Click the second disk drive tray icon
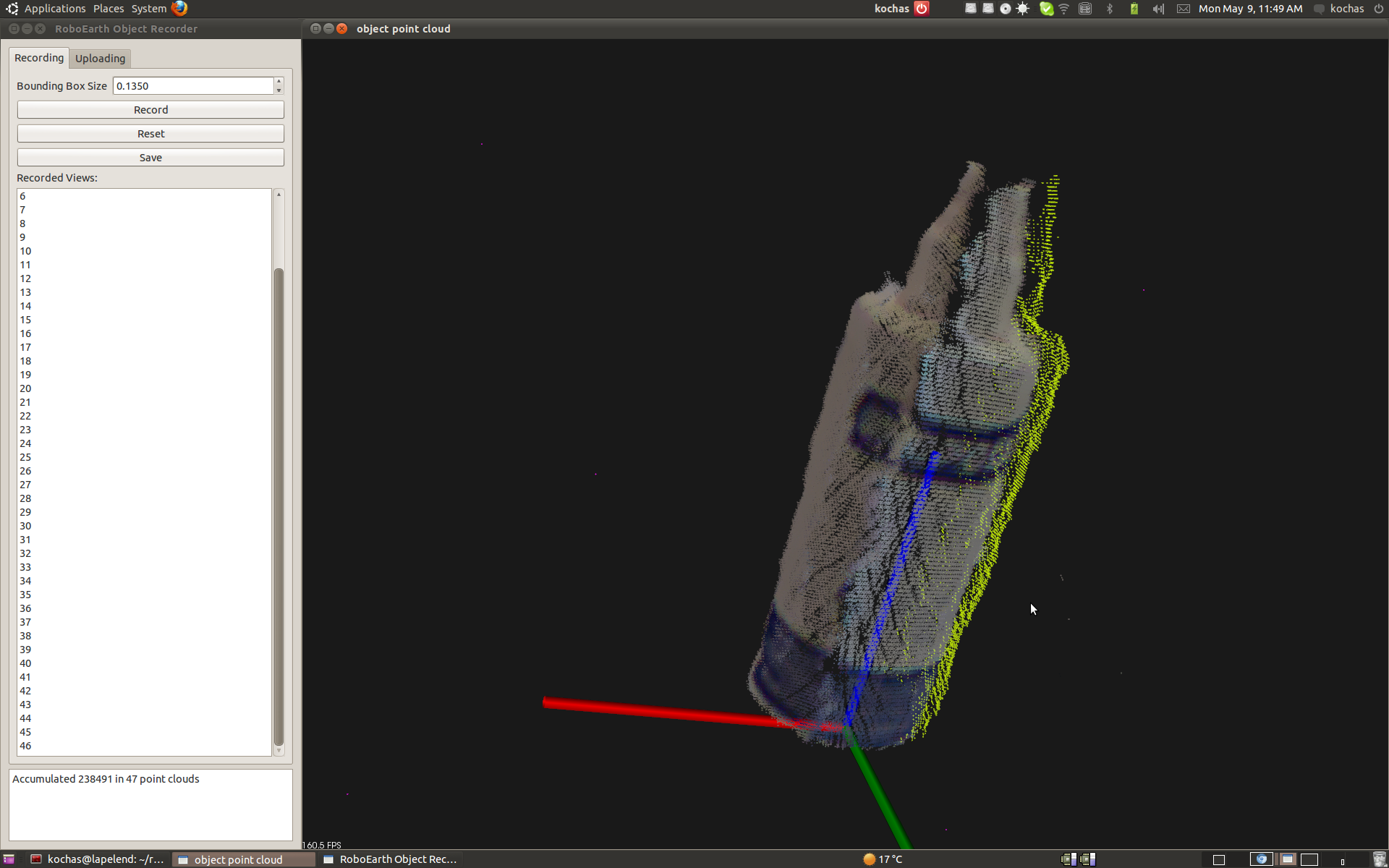 (988, 9)
